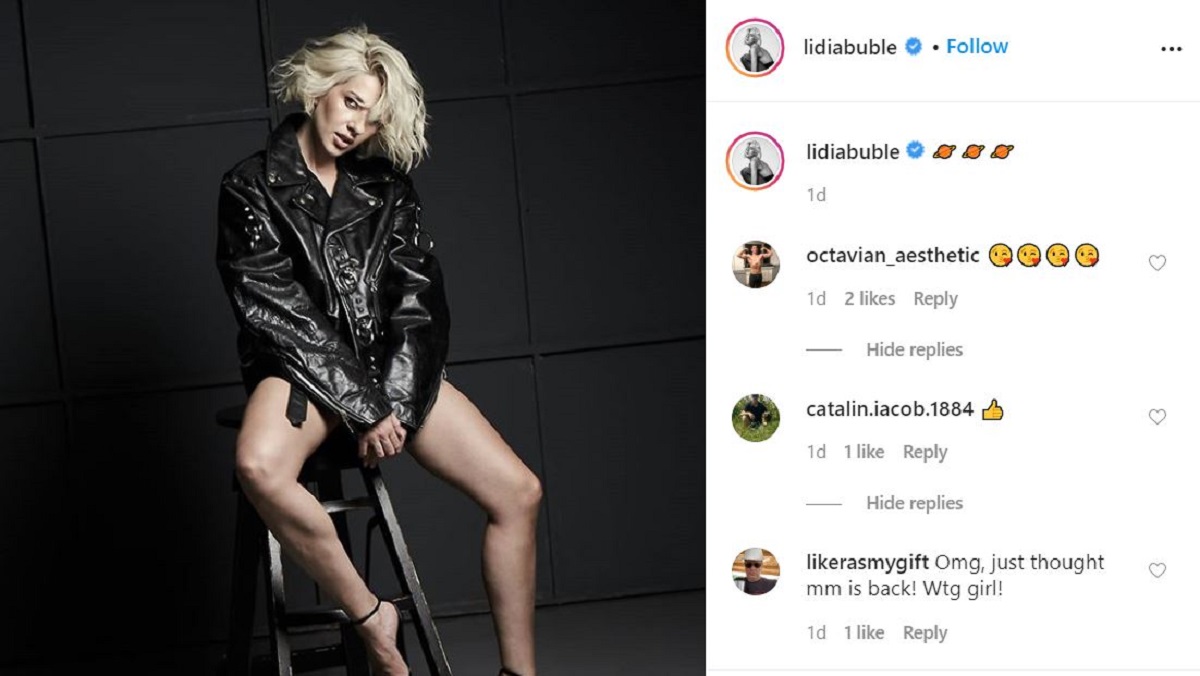Reply to octavian_aesthetic comment
Image resolution: width=1200 pixels, height=676 pixels.
click(x=935, y=299)
